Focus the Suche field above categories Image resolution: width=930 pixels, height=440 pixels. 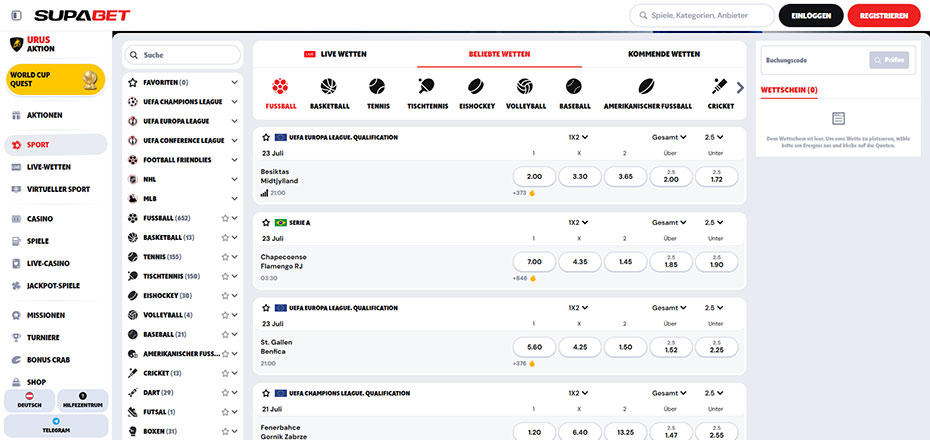pos(183,55)
